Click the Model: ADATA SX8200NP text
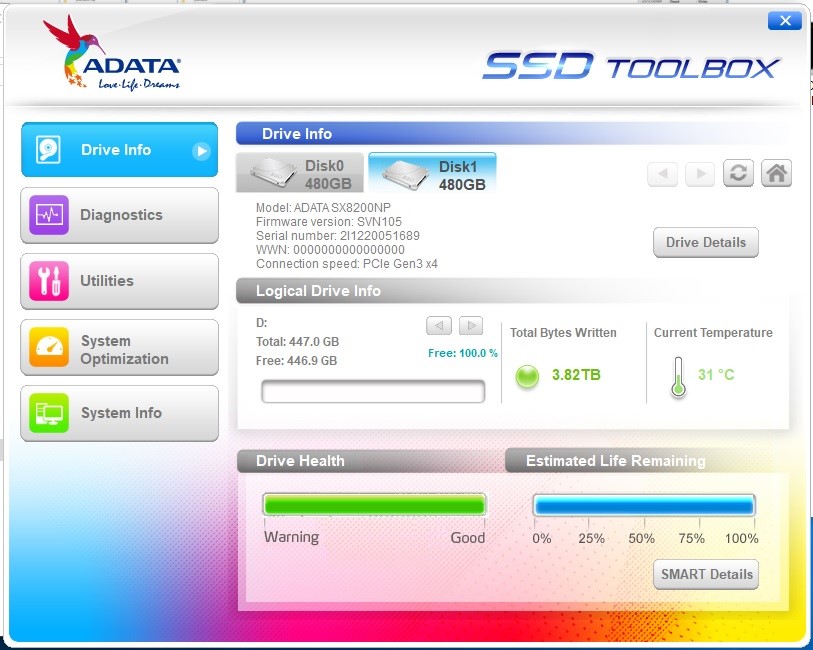The image size is (813, 650). 323,208
